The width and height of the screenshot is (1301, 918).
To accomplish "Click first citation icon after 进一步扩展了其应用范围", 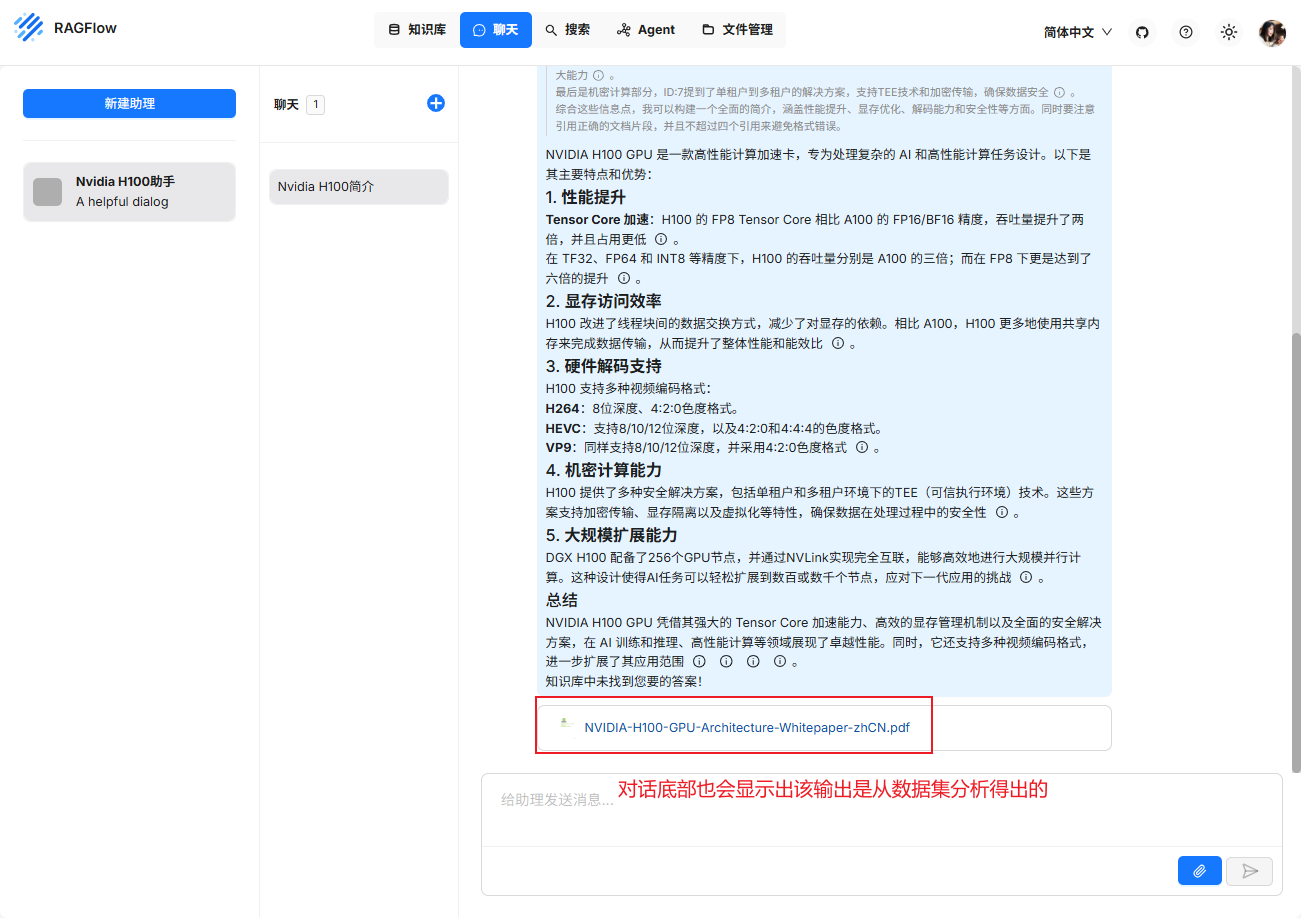I will coord(700,661).
